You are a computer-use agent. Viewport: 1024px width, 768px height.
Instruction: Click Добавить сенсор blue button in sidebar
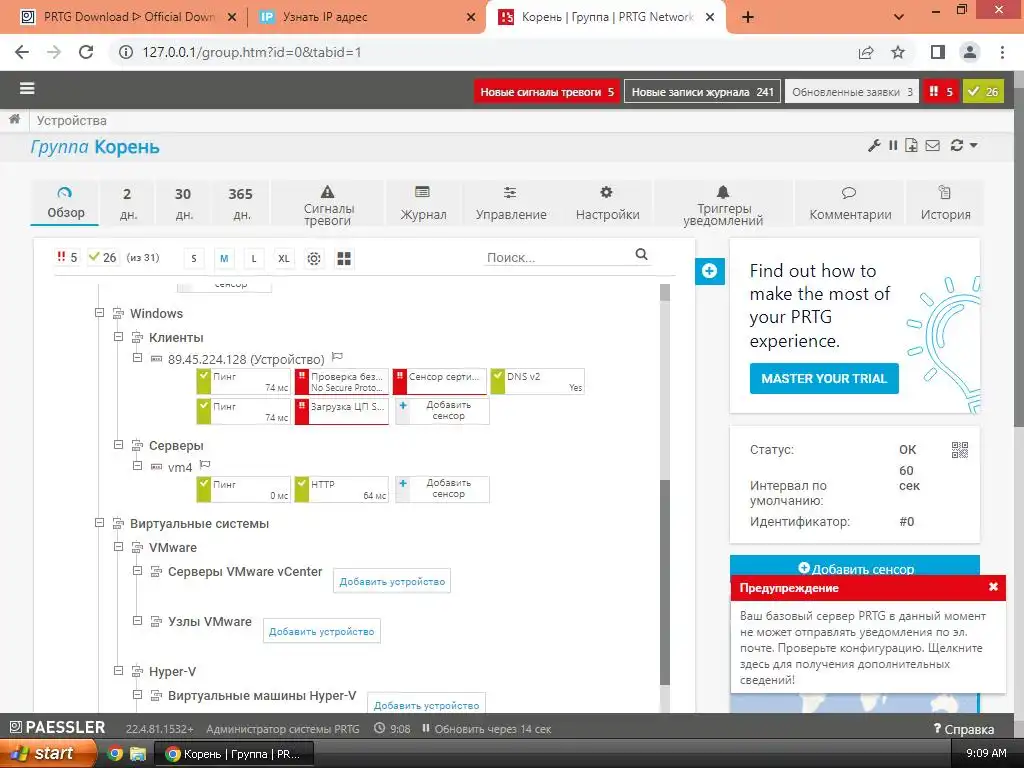855,567
